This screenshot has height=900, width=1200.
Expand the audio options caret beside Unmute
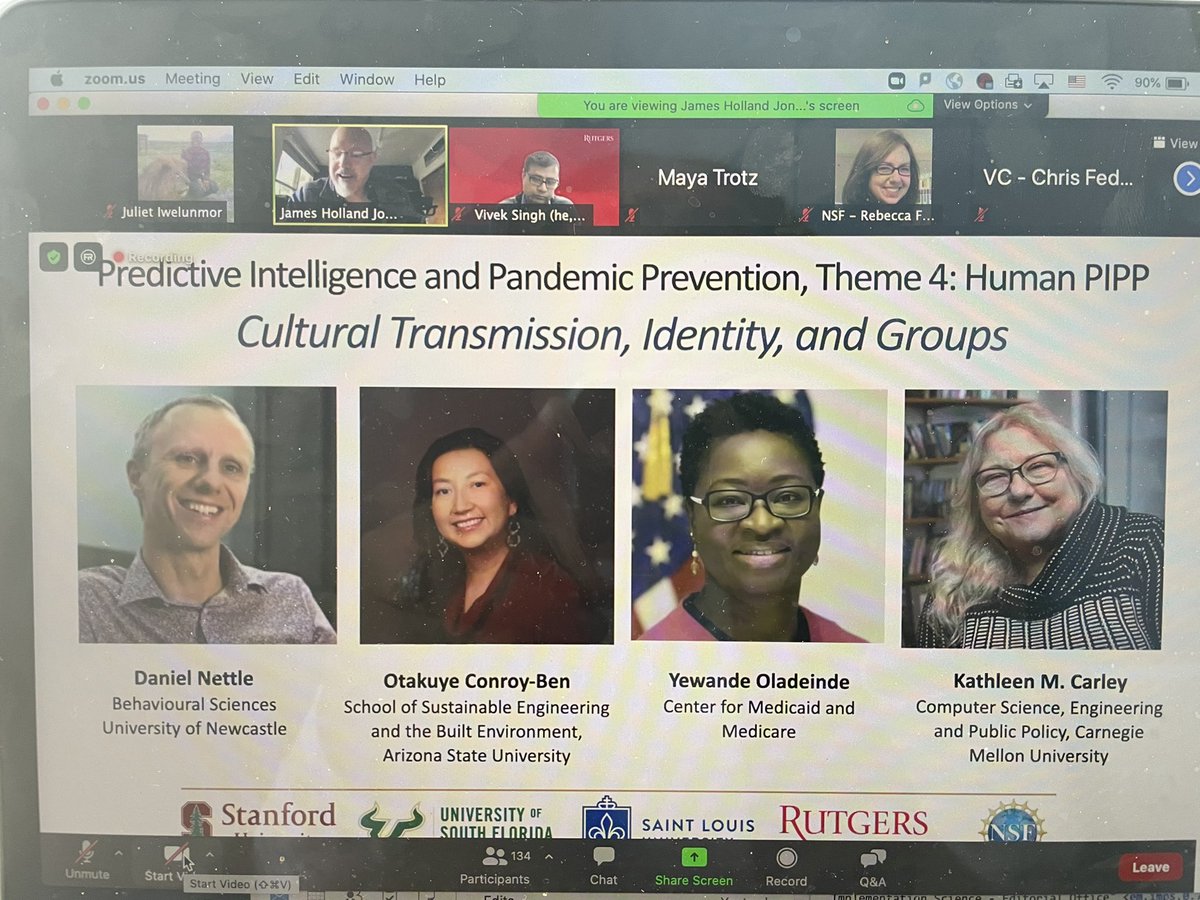pos(120,853)
